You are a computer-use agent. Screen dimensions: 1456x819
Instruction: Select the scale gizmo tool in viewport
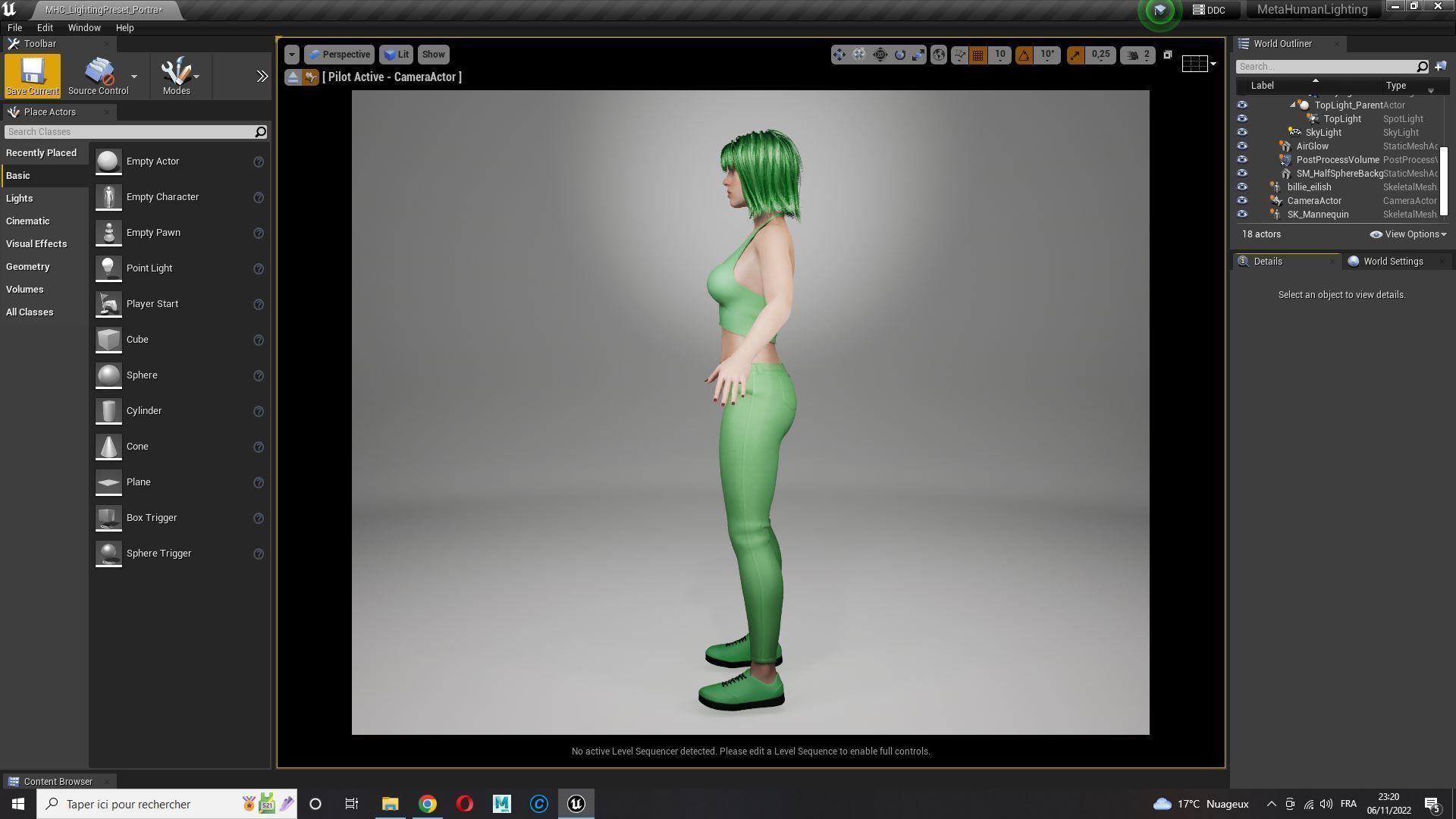pos(918,55)
